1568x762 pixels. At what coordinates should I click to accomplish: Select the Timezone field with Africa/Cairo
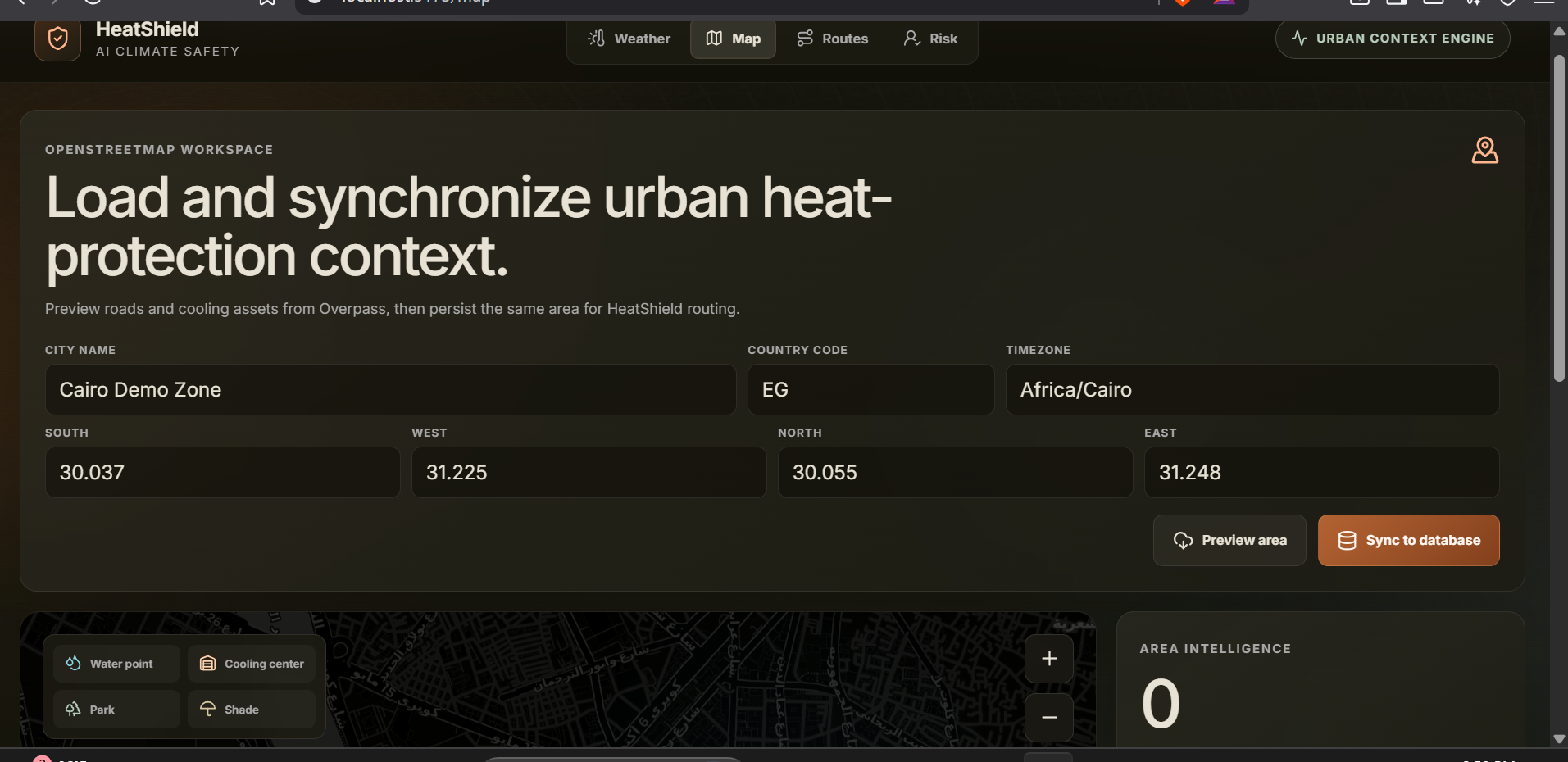tap(1252, 389)
